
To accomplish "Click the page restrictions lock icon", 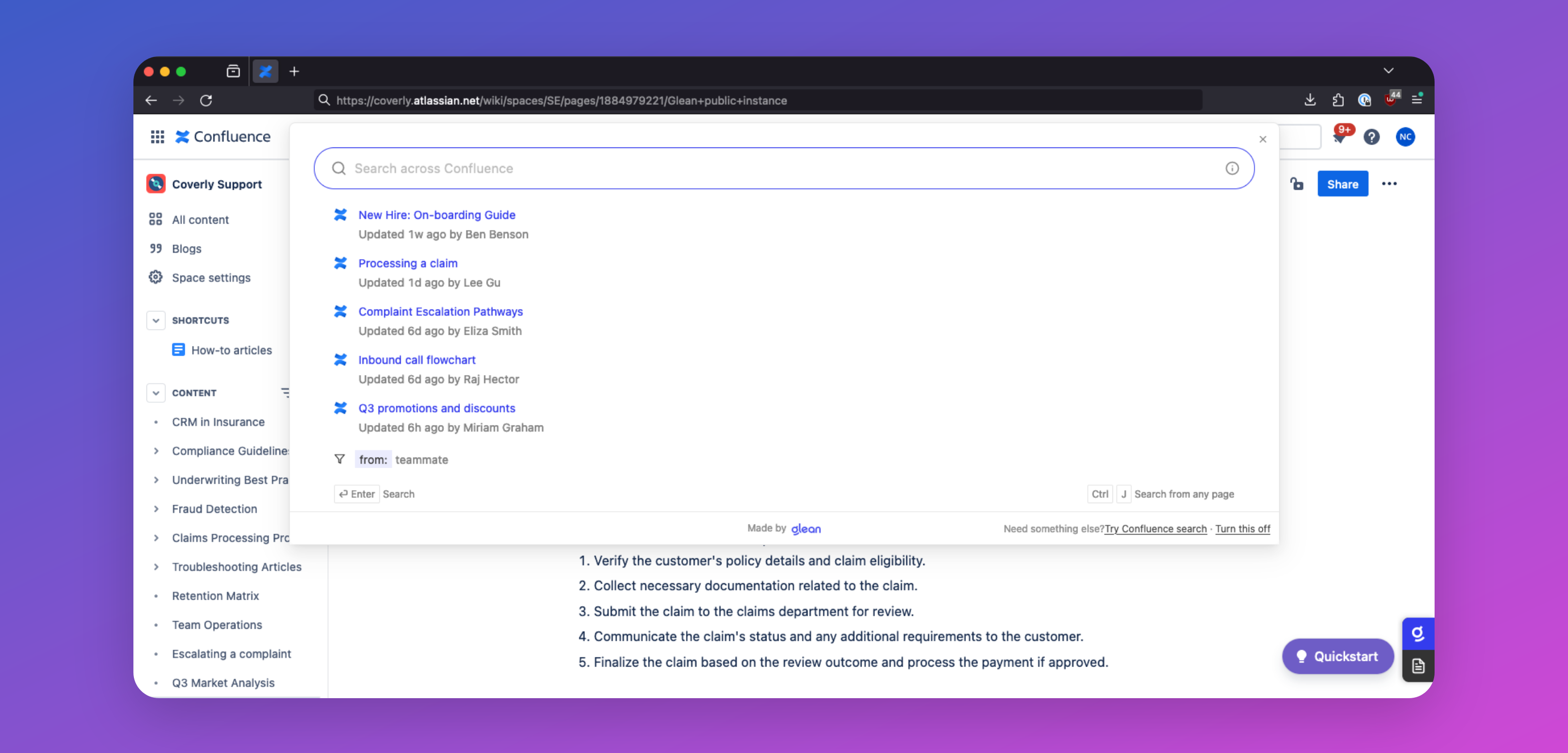I will click(x=1296, y=184).
